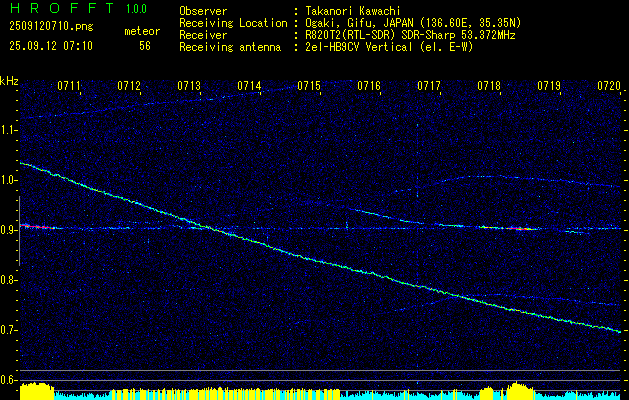The image size is (629, 400).
Task: Click the 1.1 frequency axis label
Action: pos(8,130)
